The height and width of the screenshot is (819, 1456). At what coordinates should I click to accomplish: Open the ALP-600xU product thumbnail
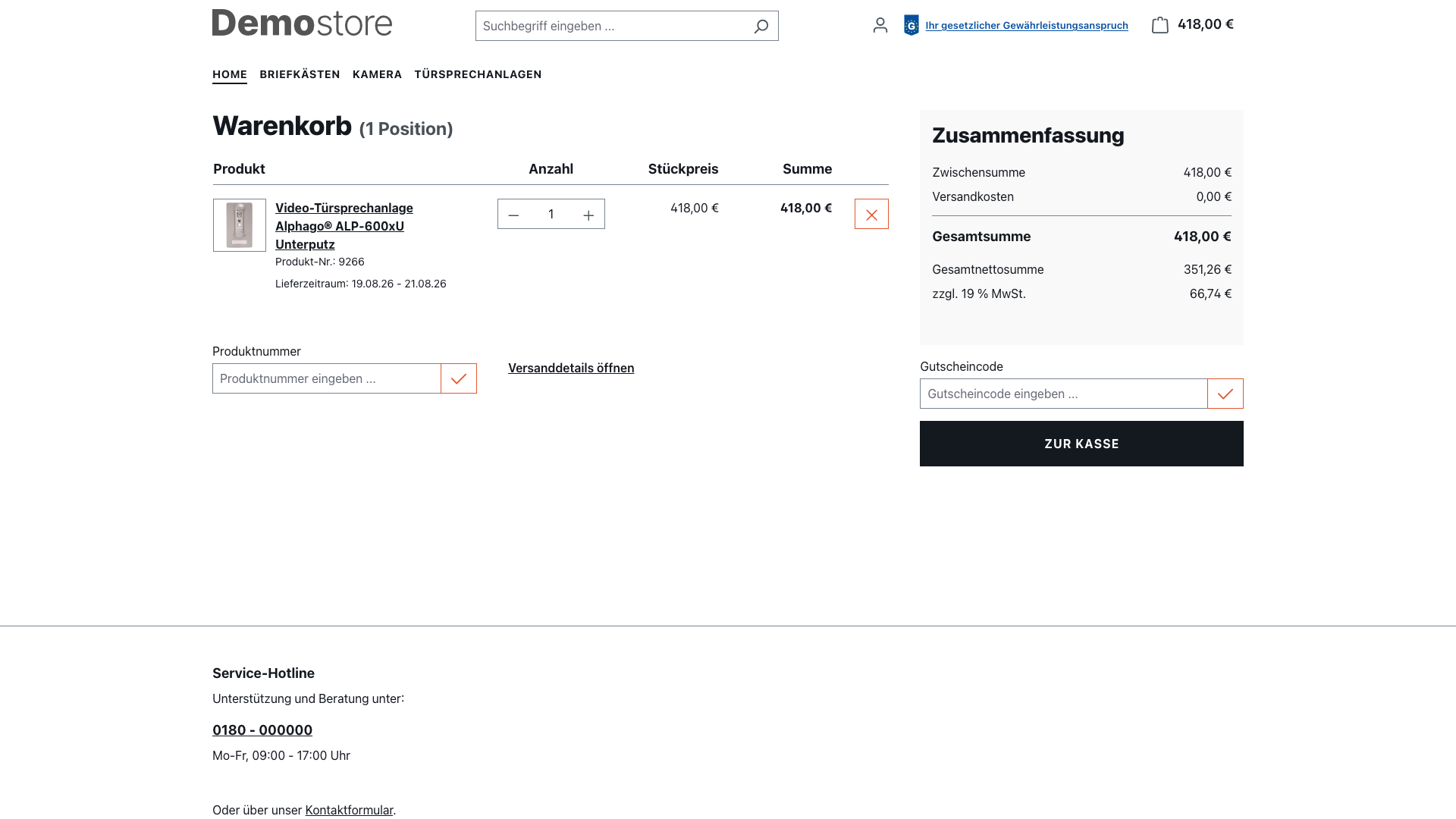240,225
